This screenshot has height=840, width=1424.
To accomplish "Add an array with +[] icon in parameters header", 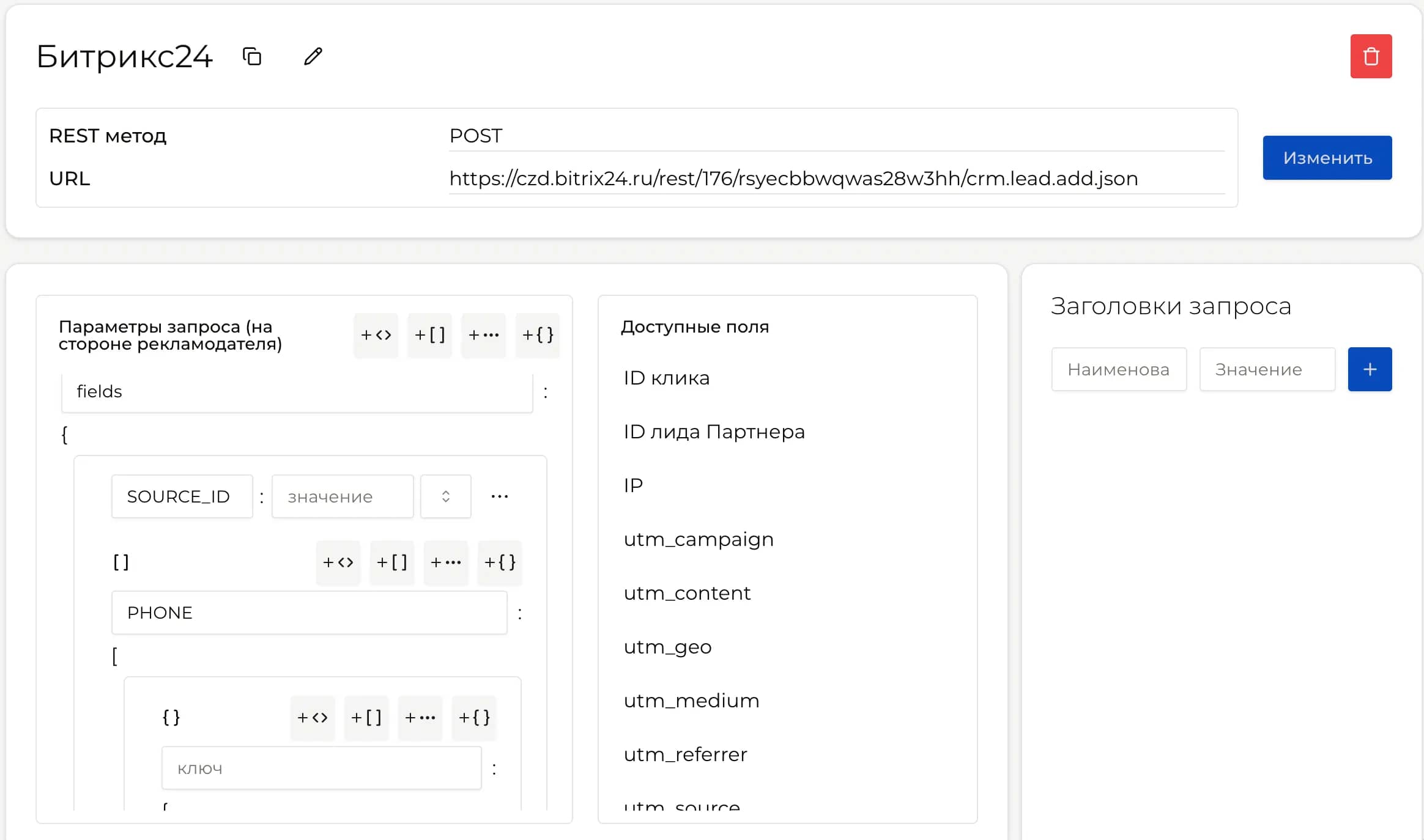I will pos(429,334).
